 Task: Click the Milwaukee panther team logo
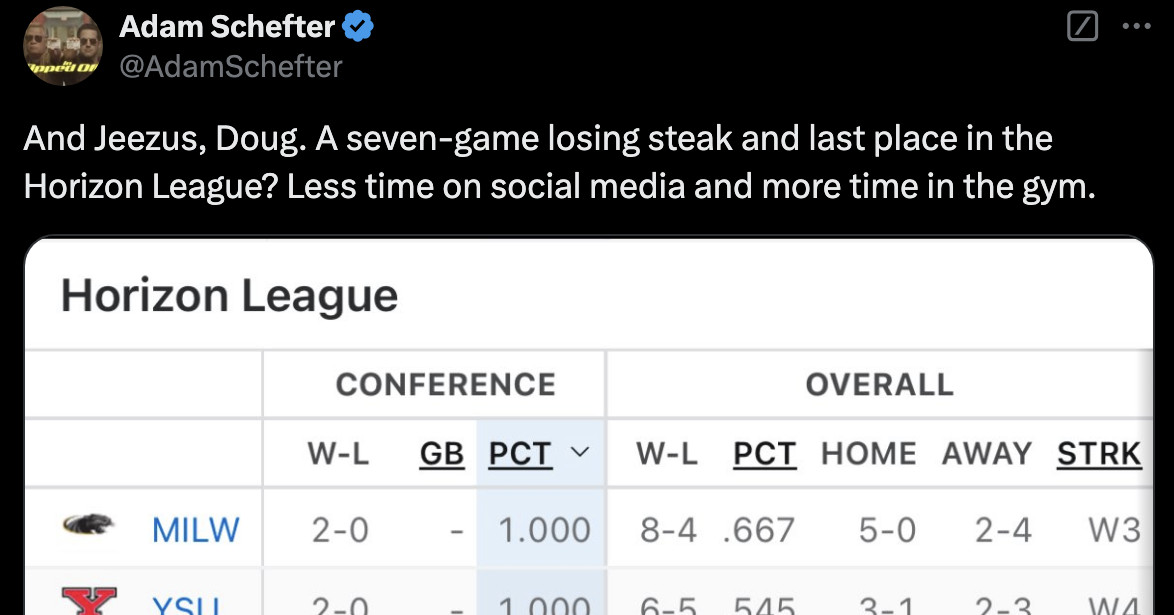[87, 526]
